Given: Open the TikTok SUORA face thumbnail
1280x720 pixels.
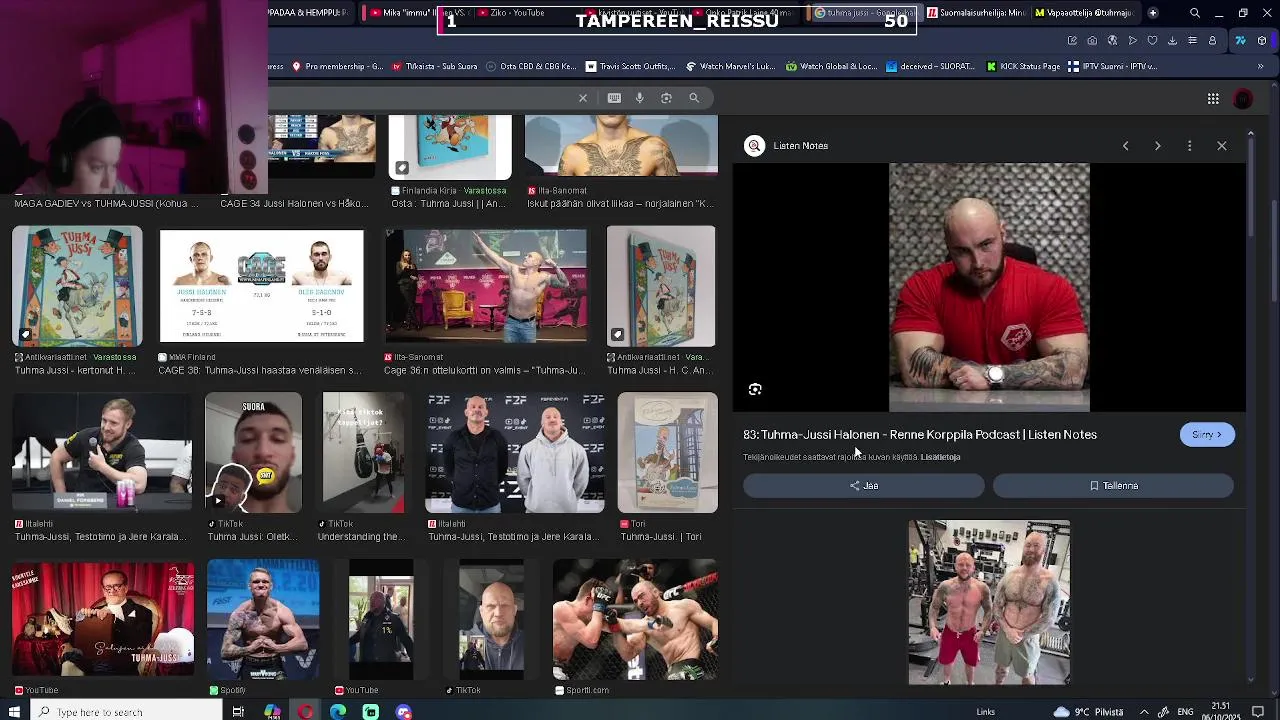Looking at the screenshot, I should 253,452.
